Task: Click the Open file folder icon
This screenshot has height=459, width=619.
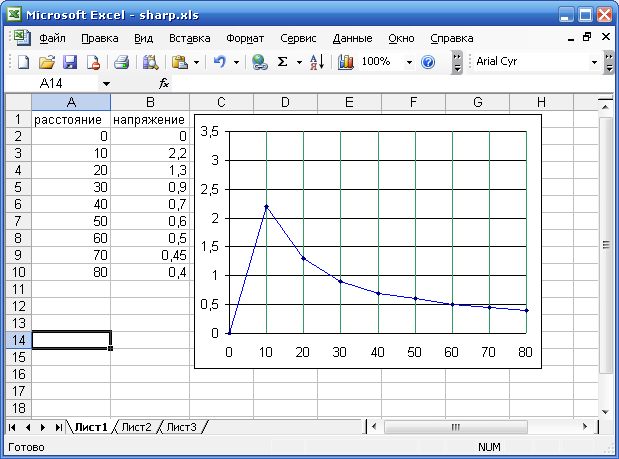Action: click(x=46, y=62)
